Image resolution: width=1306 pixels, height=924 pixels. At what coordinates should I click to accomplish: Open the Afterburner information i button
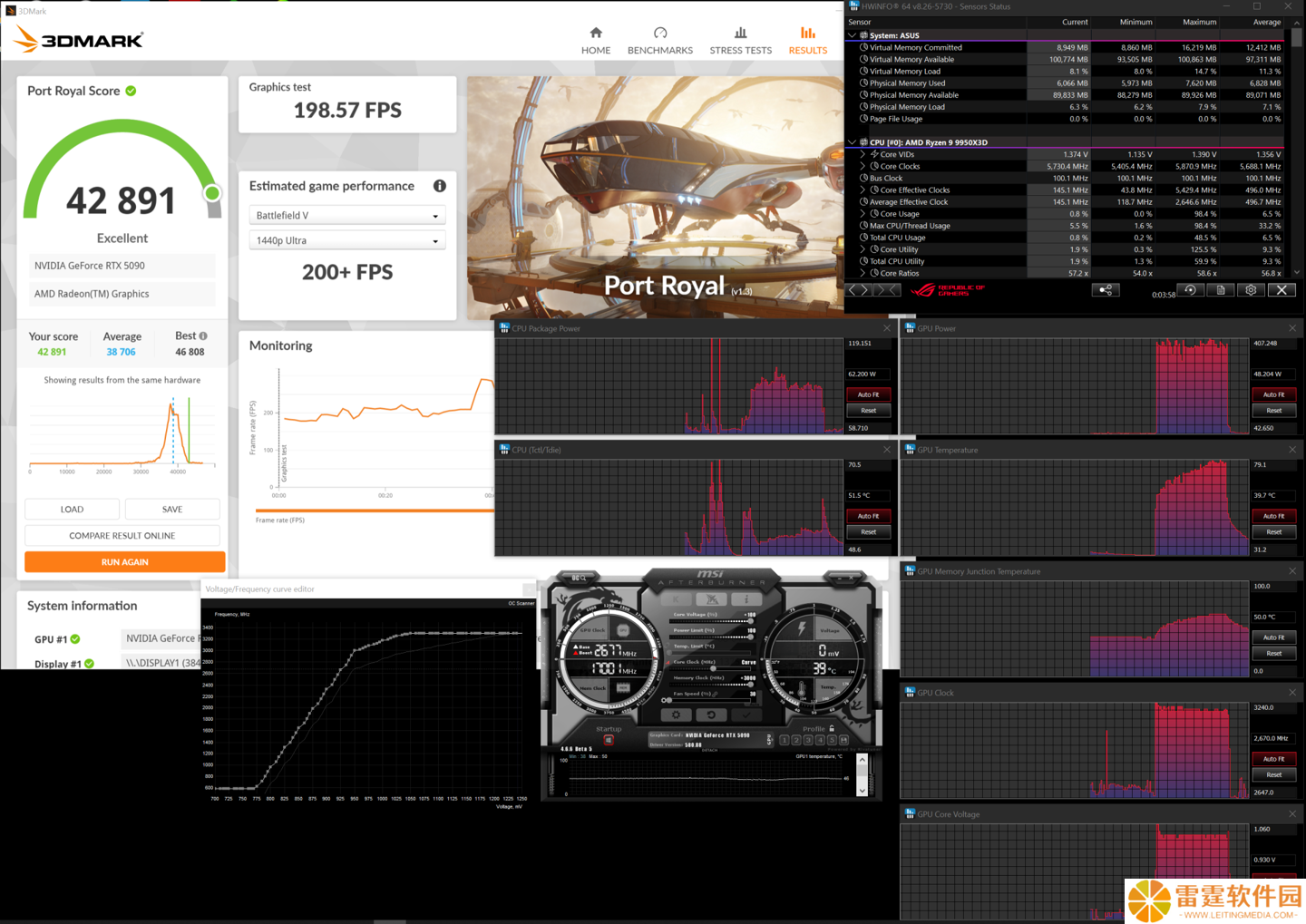point(746,598)
